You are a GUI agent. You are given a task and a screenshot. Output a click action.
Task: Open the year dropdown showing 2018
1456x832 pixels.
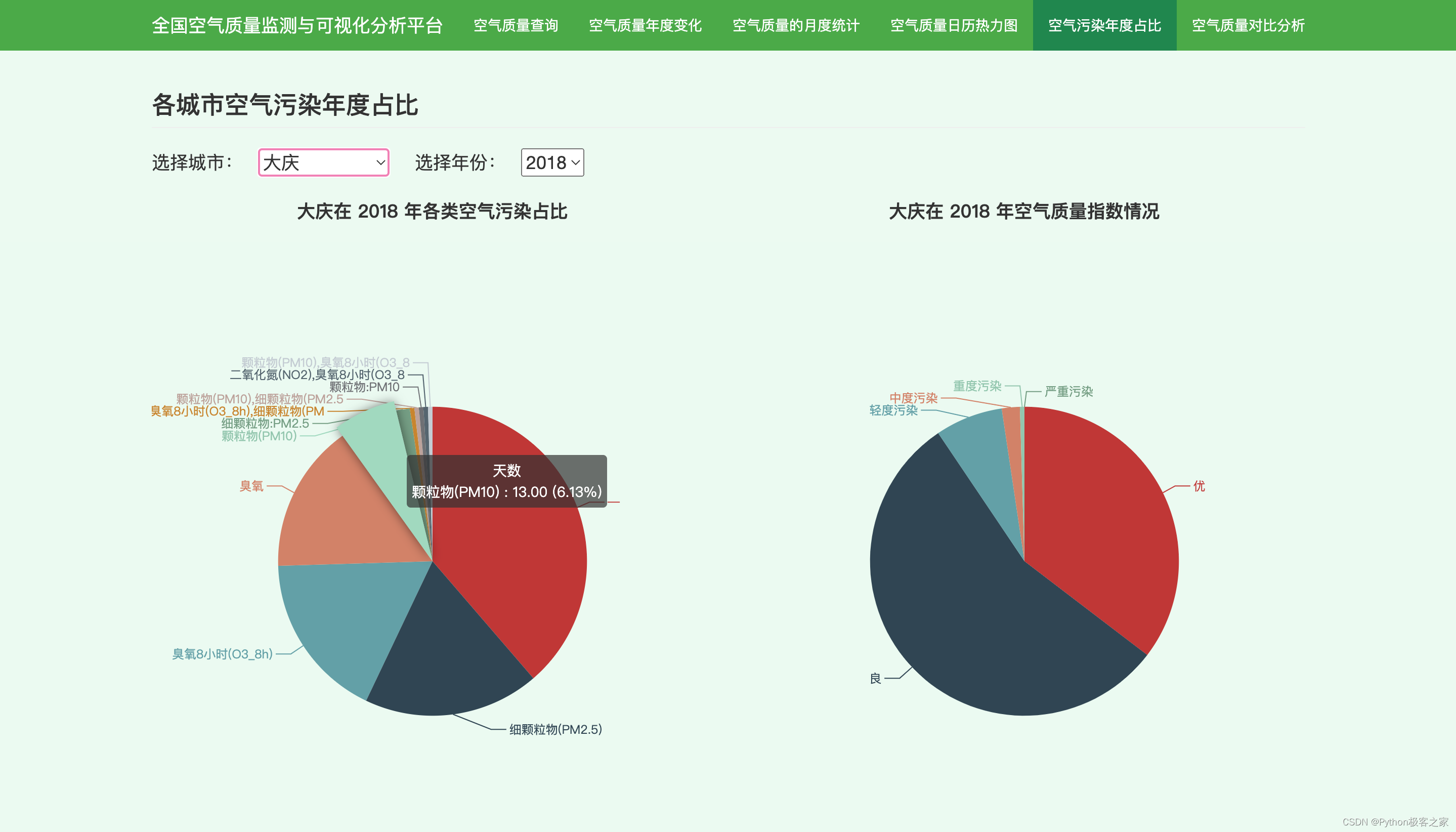coord(552,163)
